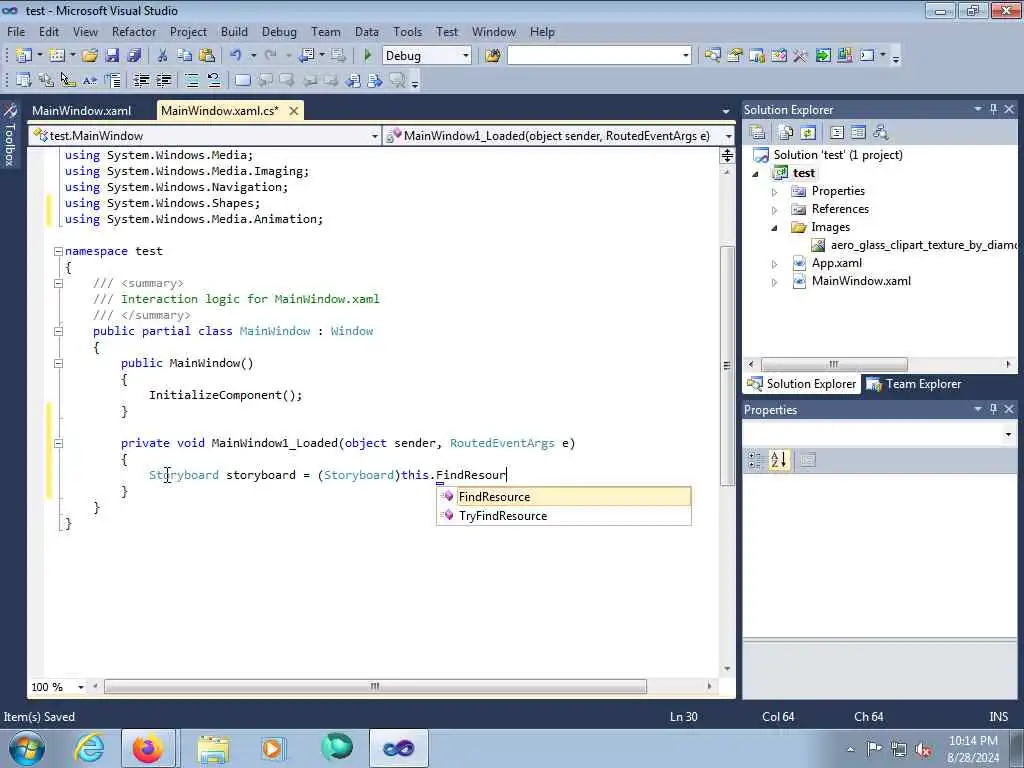1024x768 pixels.
Task: Cut selection with the scissors icon
Action: pos(163,56)
